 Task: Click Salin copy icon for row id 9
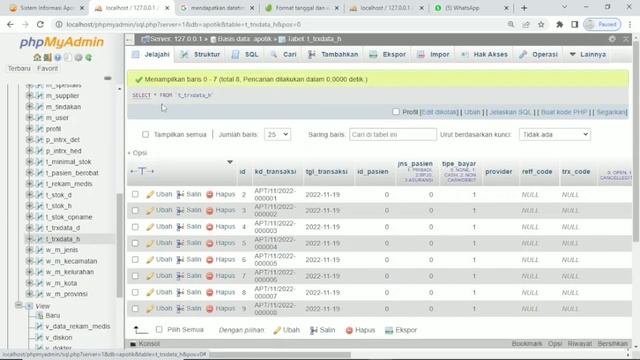[180, 309]
